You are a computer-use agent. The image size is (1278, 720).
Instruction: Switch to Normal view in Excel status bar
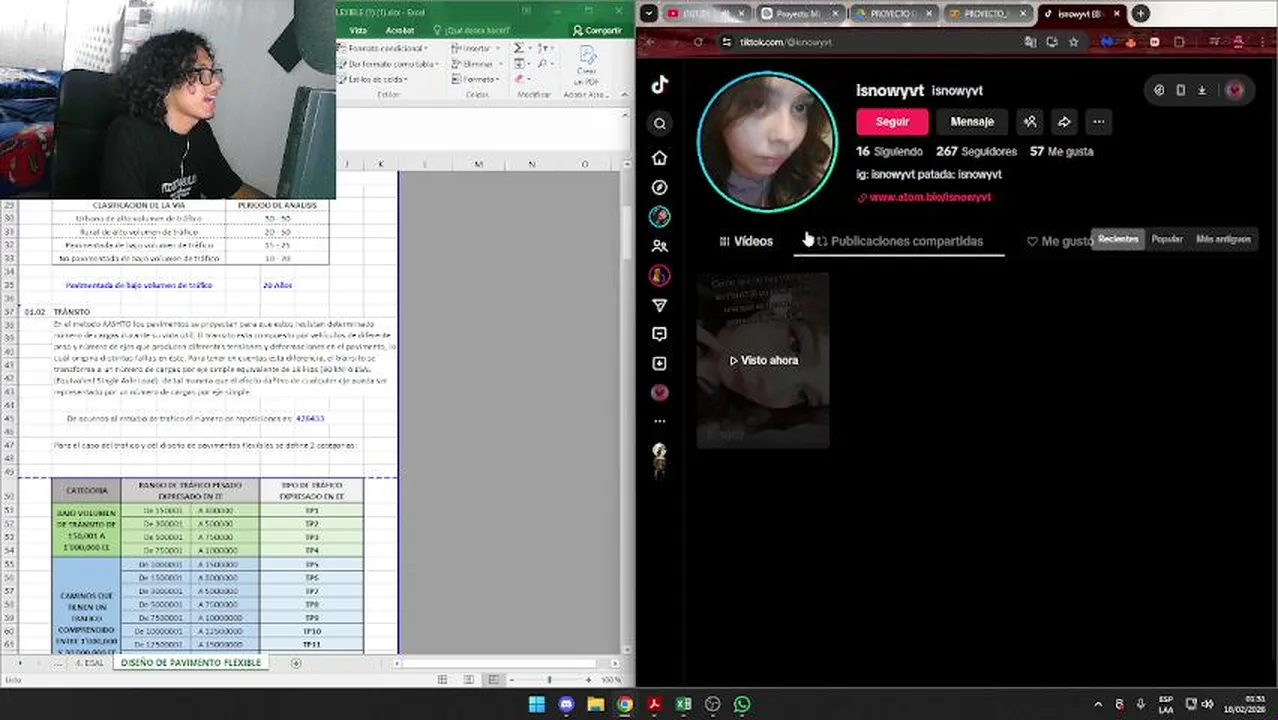click(x=443, y=680)
